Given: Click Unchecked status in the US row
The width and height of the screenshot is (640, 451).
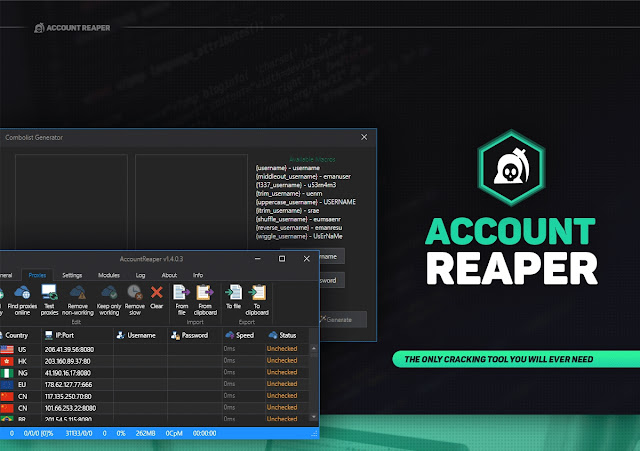Looking at the screenshot, I should [282, 349].
